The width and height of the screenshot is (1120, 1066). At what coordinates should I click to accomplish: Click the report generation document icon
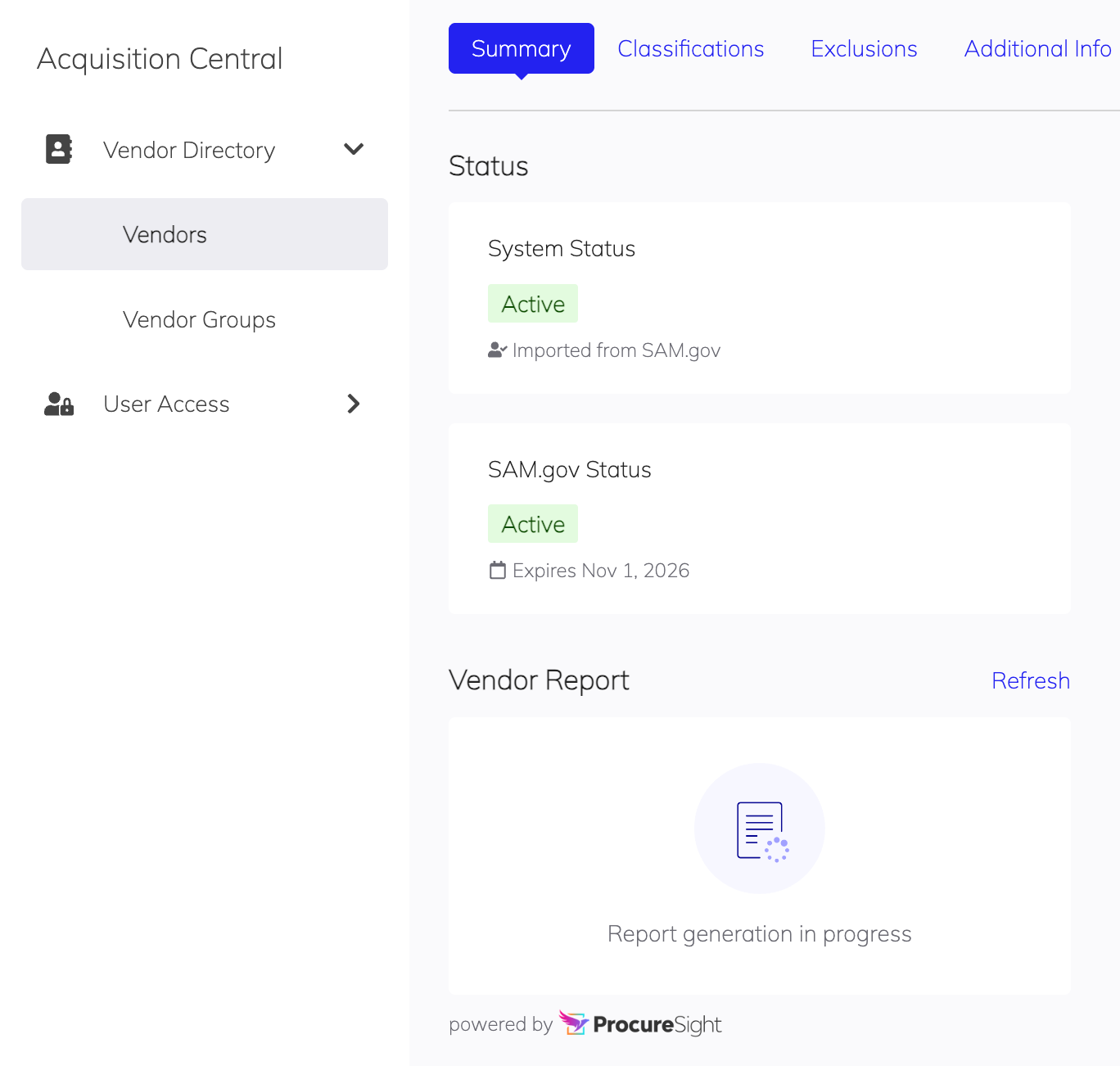tap(761, 831)
